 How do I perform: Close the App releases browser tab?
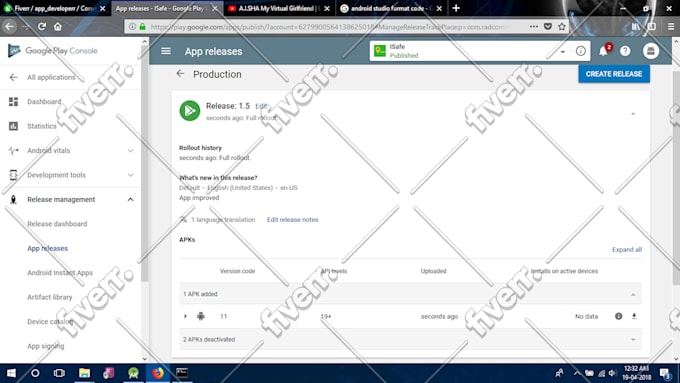coord(215,8)
